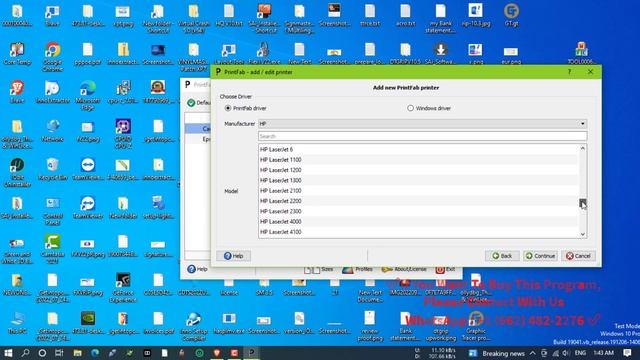The width and height of the screenshot is (640, 360).
Task: Select HP LaserJet 2300 model
Action: [418, 211]
